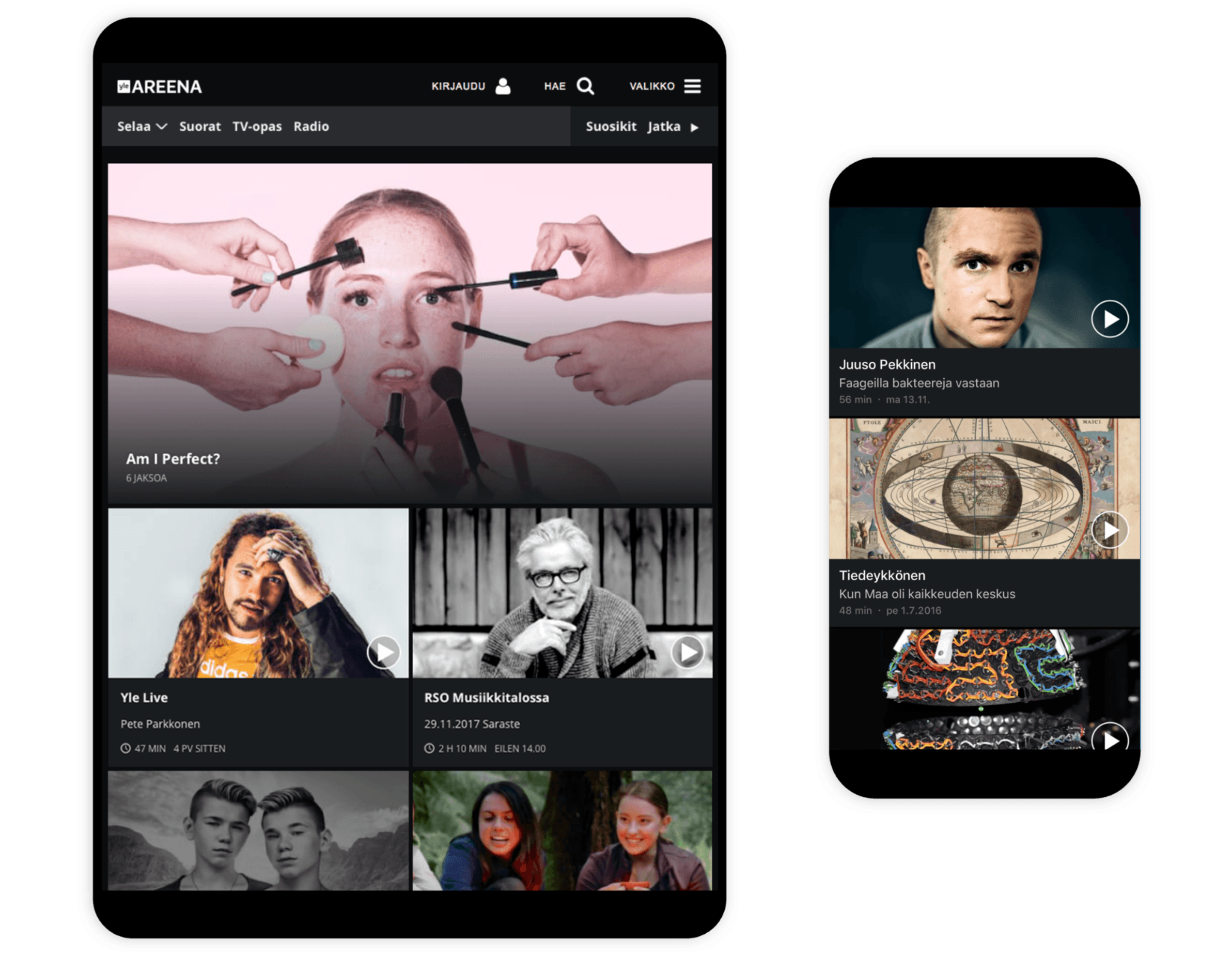The image size is (1232, 972).
Task: Switch to the TV-opas section
Action: (x=257, y=127)
